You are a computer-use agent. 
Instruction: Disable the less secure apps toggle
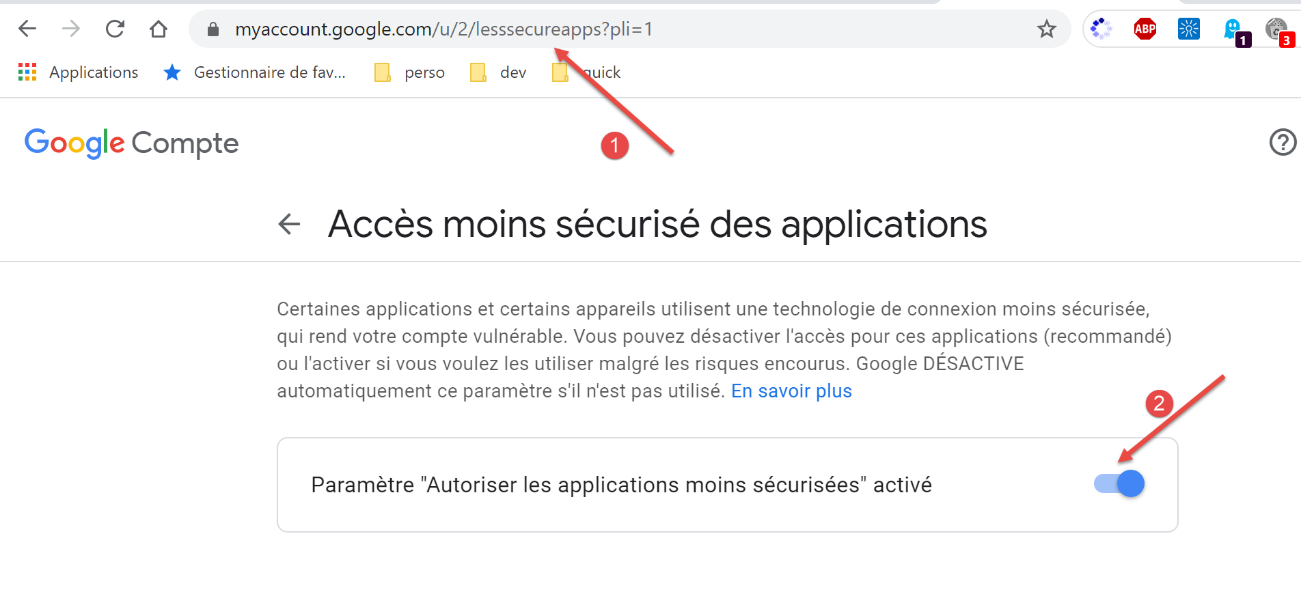[1120, 484]
